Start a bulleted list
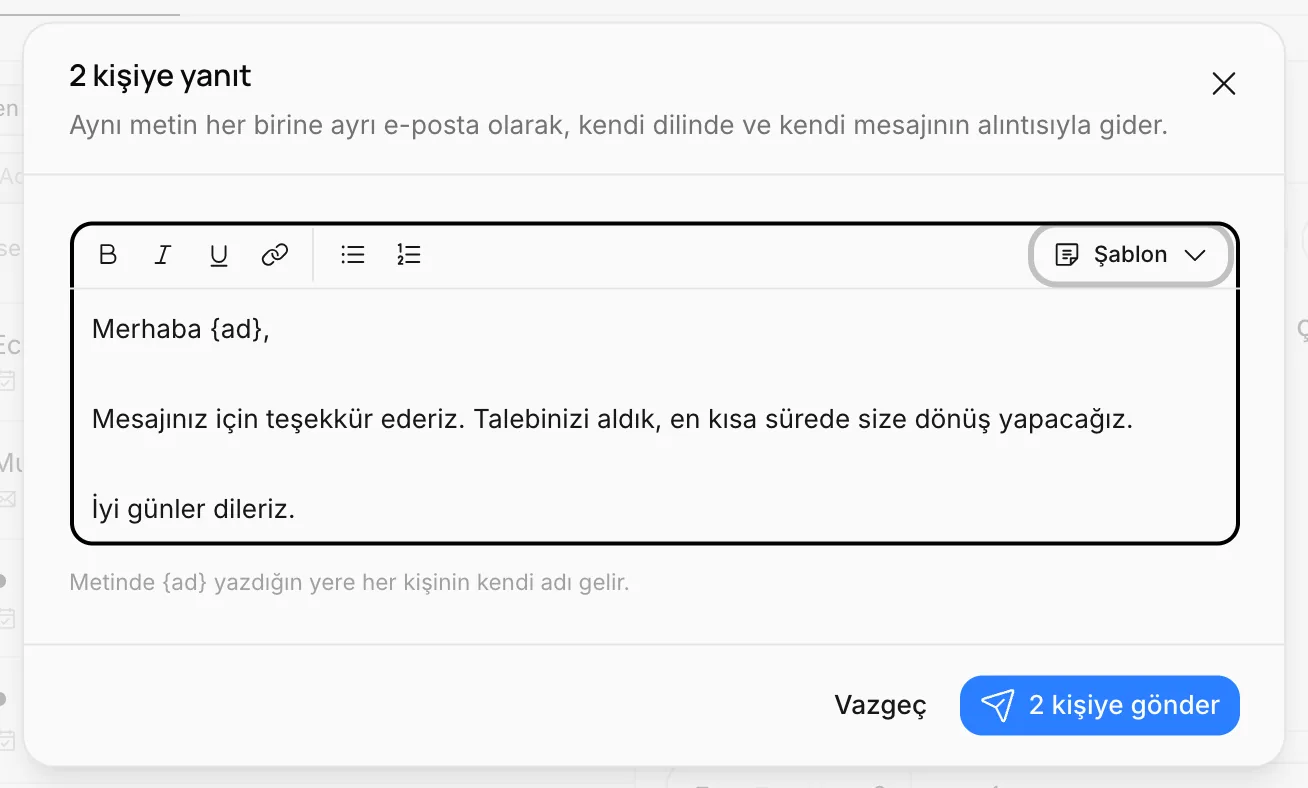 click(352, 255)
